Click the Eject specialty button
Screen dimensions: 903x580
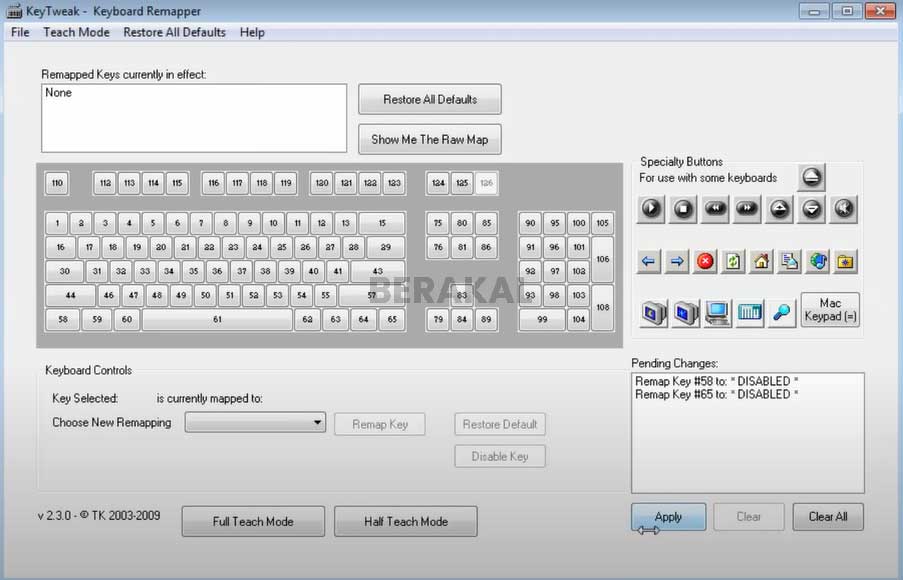[811, 177]
